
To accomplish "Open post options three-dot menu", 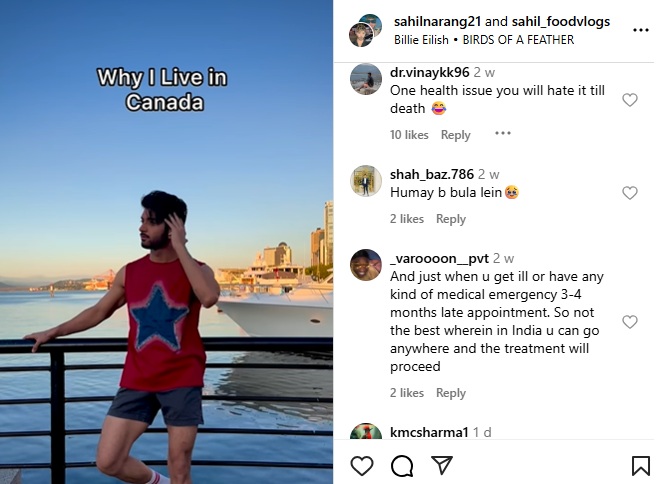I will click(x=641, y=30).
